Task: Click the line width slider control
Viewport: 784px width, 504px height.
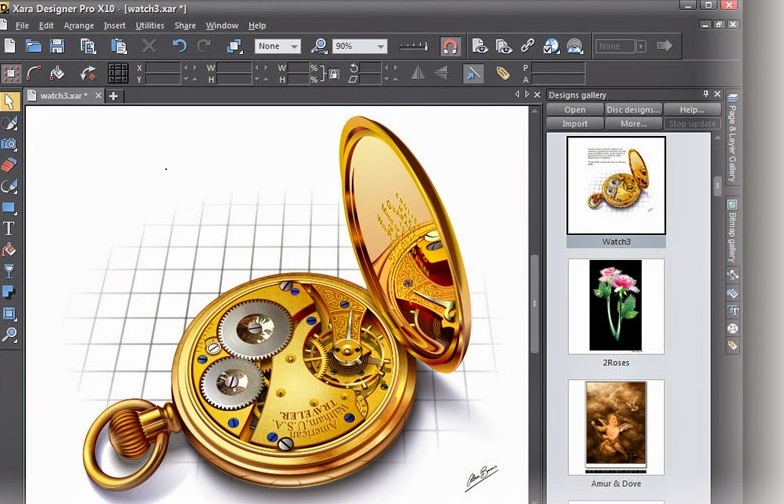Action: click(414, 46)
